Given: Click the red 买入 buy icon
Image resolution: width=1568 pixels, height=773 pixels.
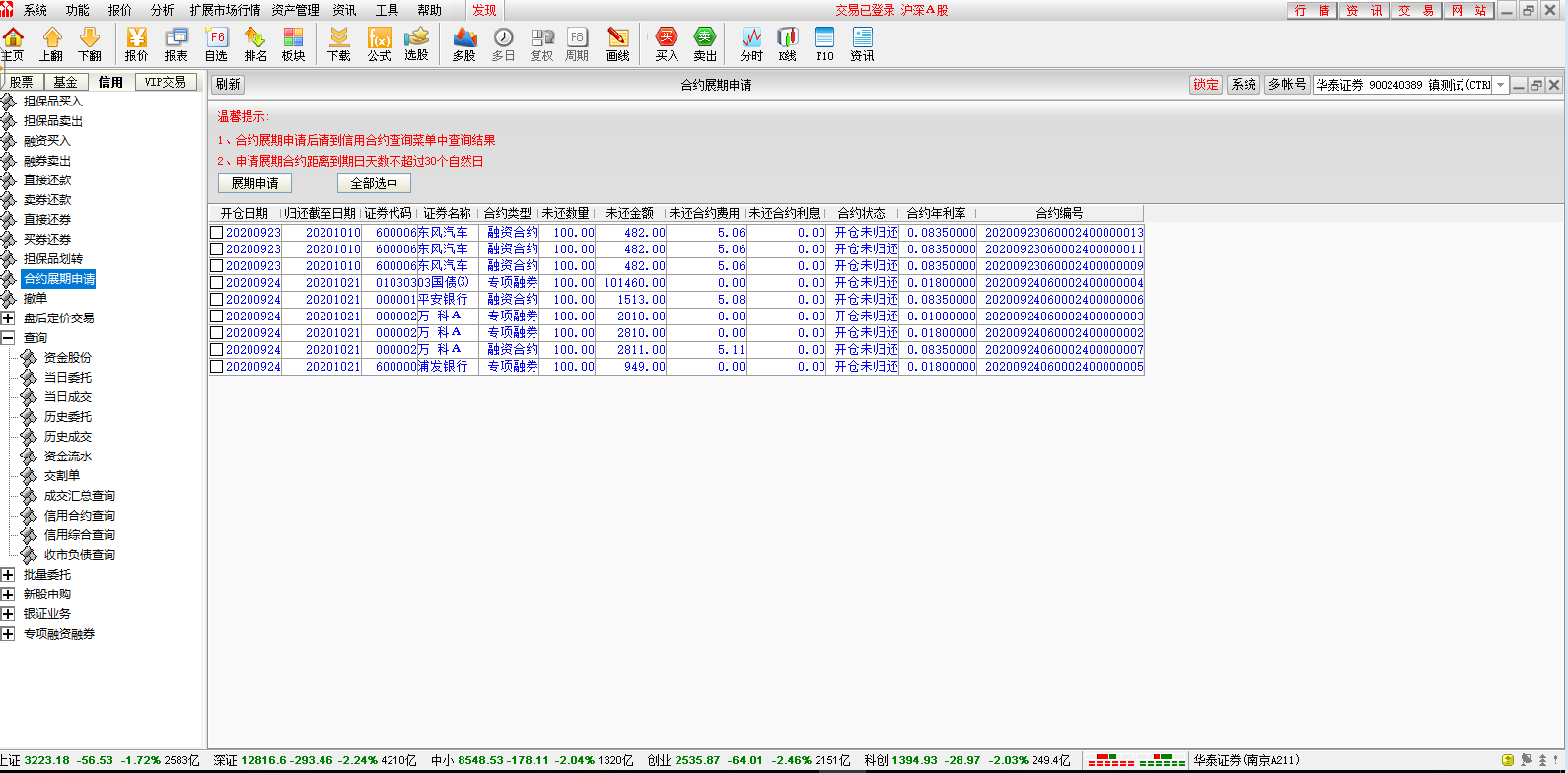Looking at the screenshot, I should click(x=667, y=44).
